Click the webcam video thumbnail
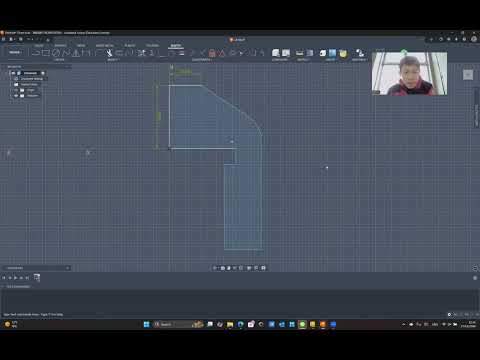 [x=409, y=74]
